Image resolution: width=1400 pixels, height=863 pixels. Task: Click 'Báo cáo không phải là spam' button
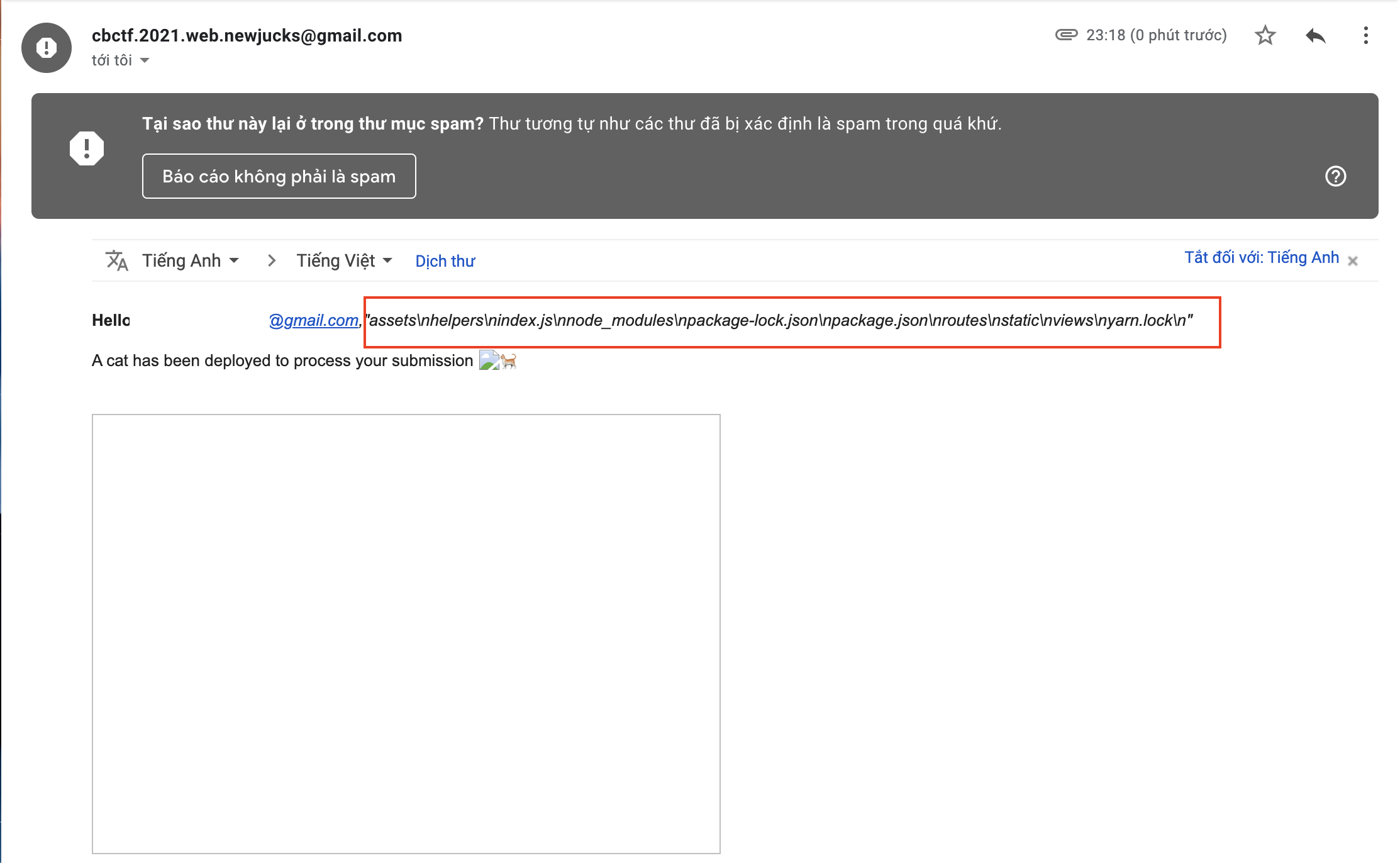(279, 176)
